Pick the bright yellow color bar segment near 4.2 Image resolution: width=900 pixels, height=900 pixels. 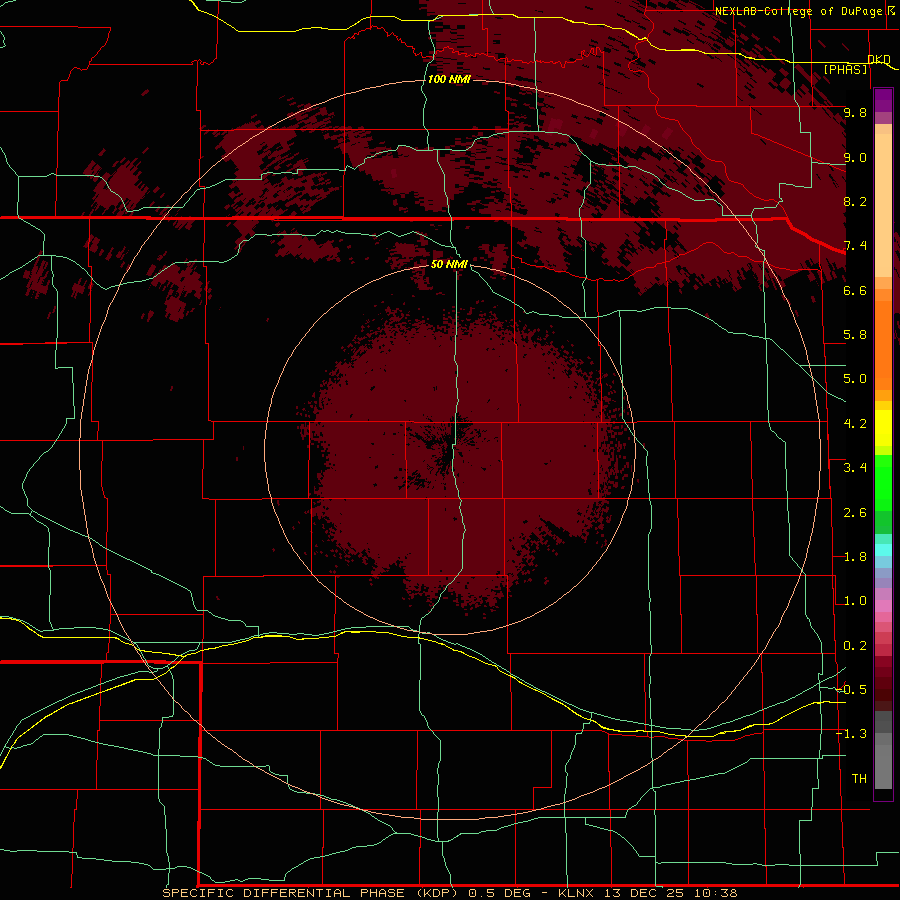[x=883, y=428]
